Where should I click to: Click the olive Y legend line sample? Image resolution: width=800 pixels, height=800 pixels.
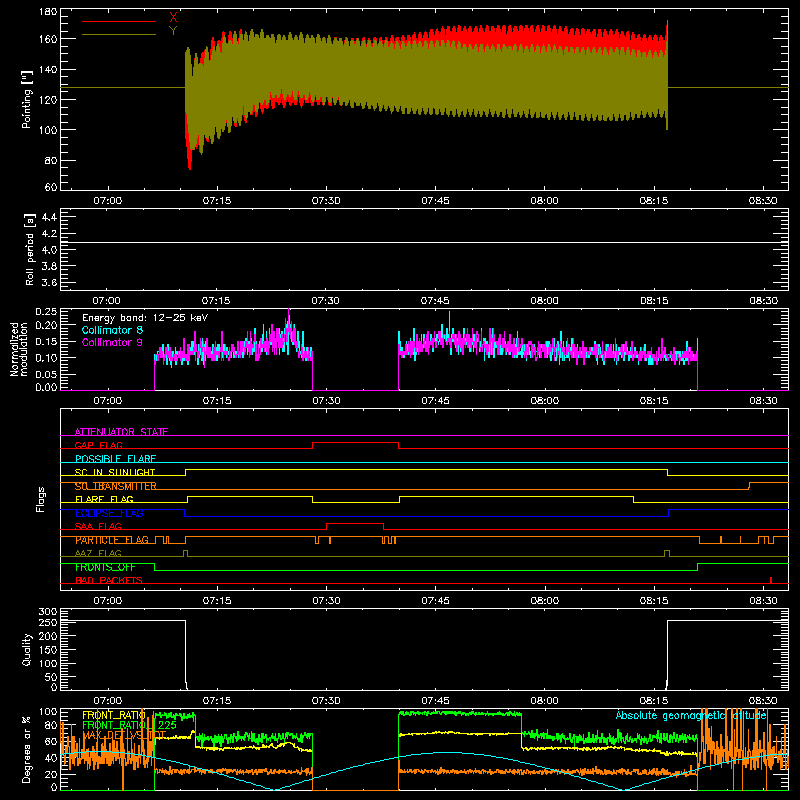119,34
